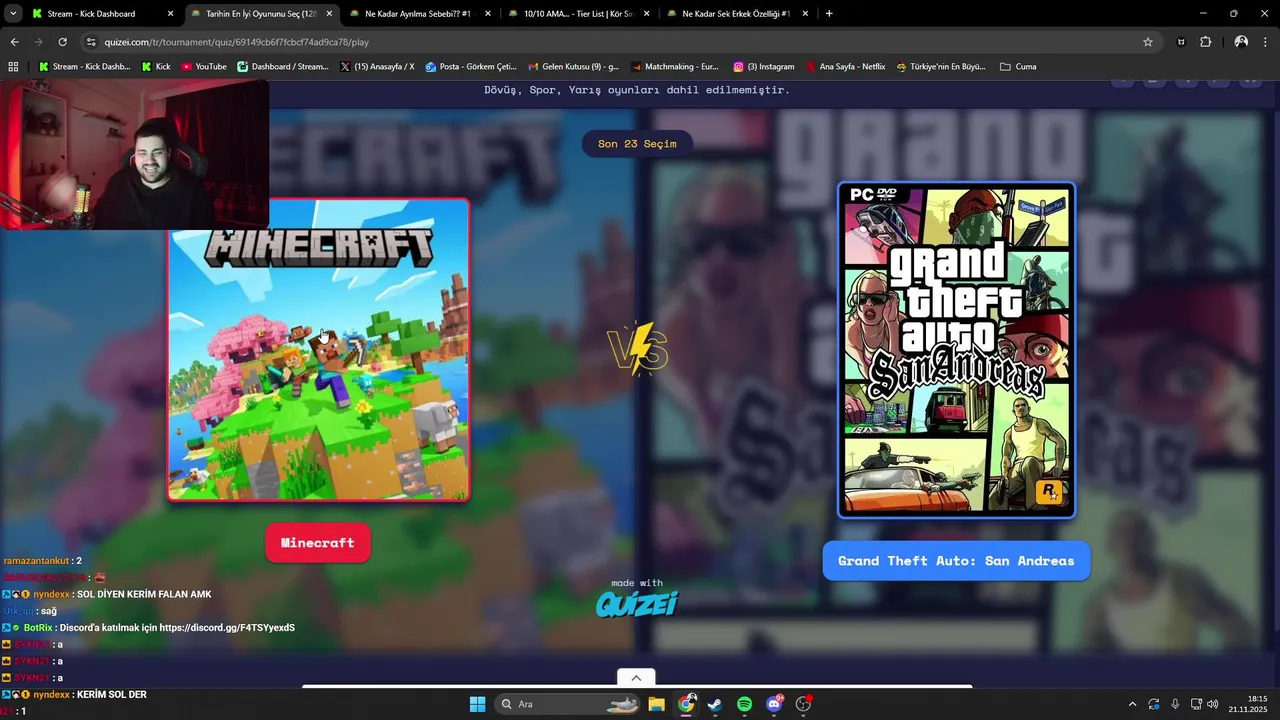This screenshot has width=1280, height=720.
Task: Click the chat line 'KERİM SOL DER'
Action: (112, 694)
